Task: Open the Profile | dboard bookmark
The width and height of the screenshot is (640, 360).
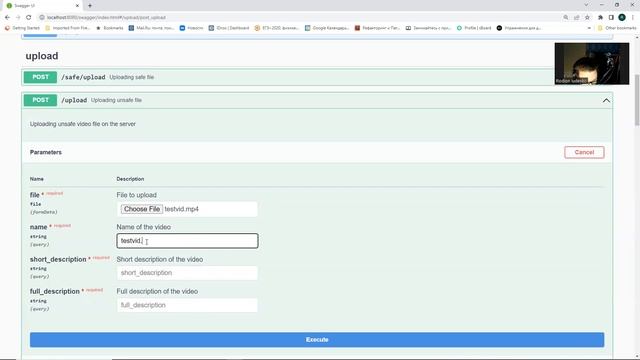Action: pyautogui.click(x=474, y=28)
